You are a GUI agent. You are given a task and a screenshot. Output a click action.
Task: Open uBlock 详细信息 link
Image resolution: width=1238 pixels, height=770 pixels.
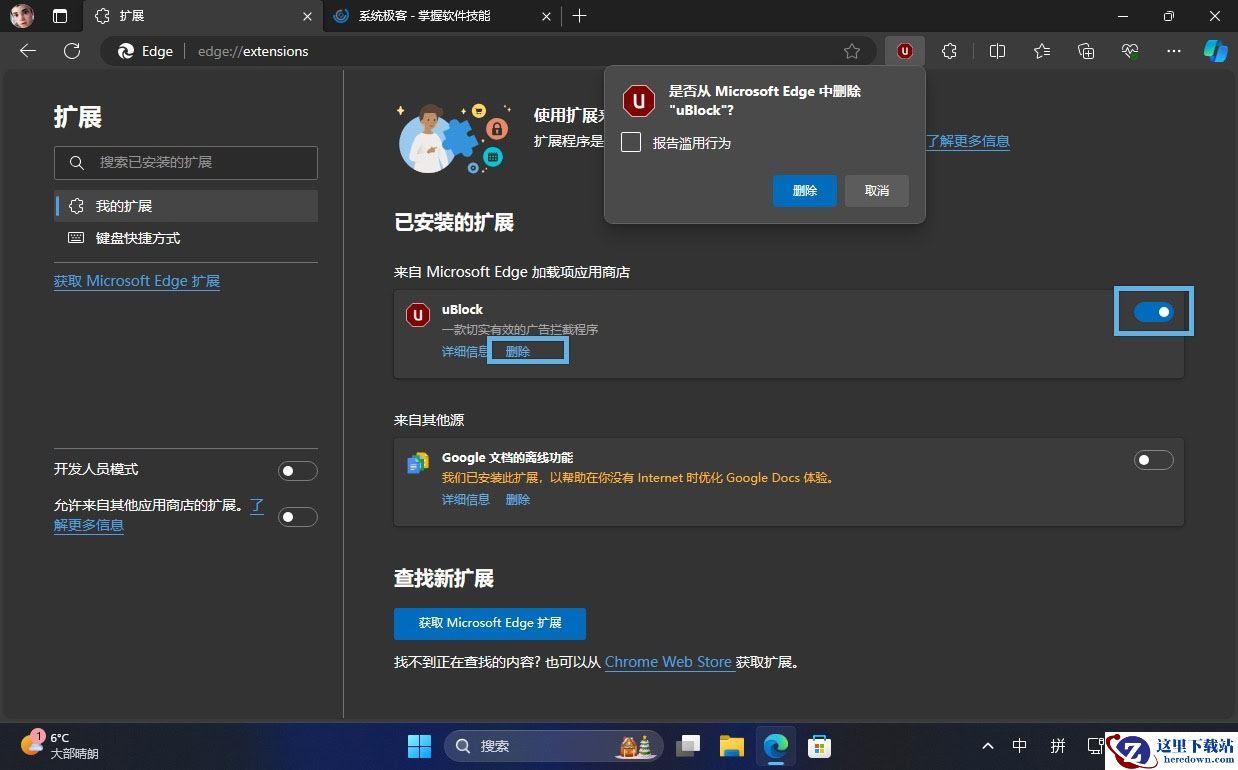[x=466, y=352]
